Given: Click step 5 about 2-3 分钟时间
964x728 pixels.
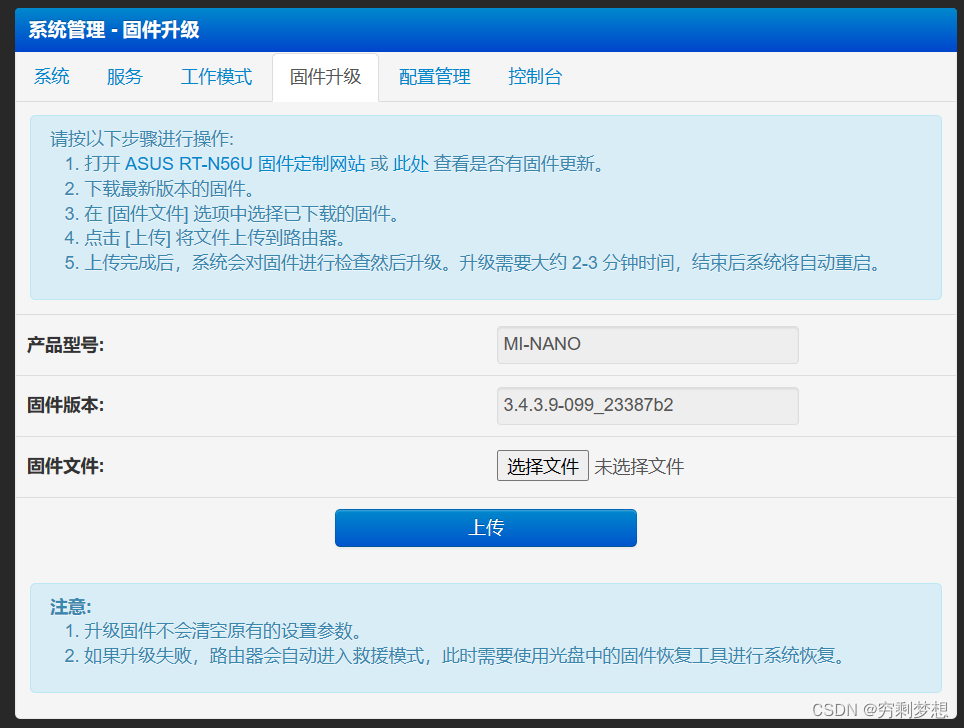Looking at the screenshot, I should click(473, 263).
